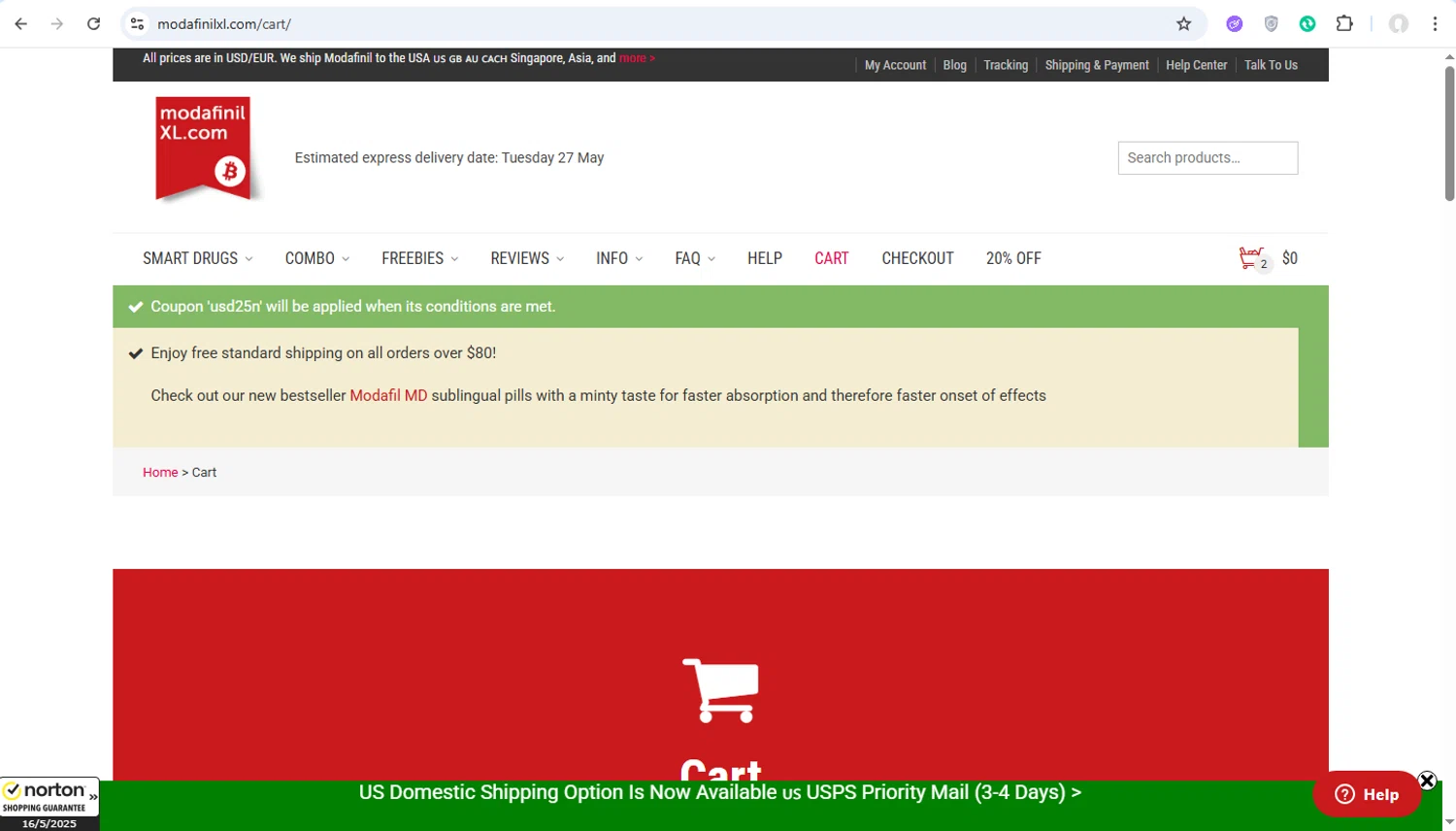Click the large white cart icon on banner
This screenshot has height=831, width=1456.
tap(721, 690)
